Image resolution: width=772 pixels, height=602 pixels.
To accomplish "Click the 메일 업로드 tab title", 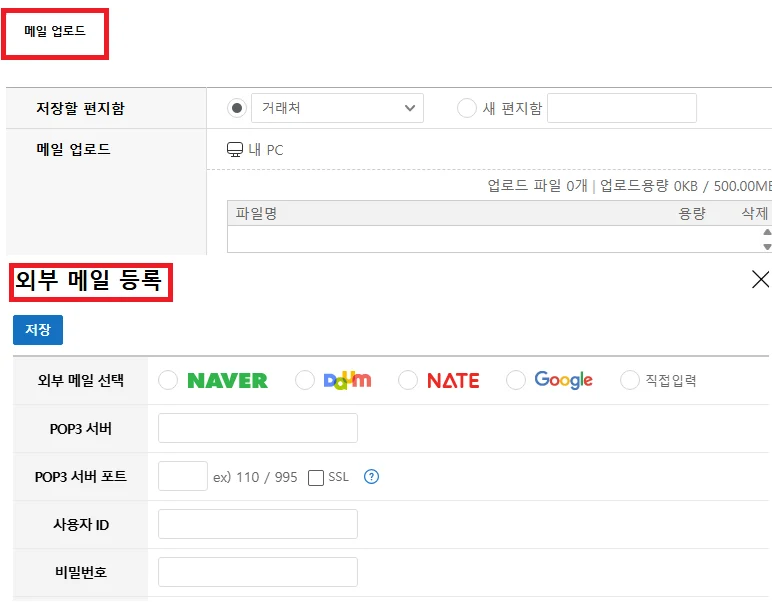I will (55, 31).
